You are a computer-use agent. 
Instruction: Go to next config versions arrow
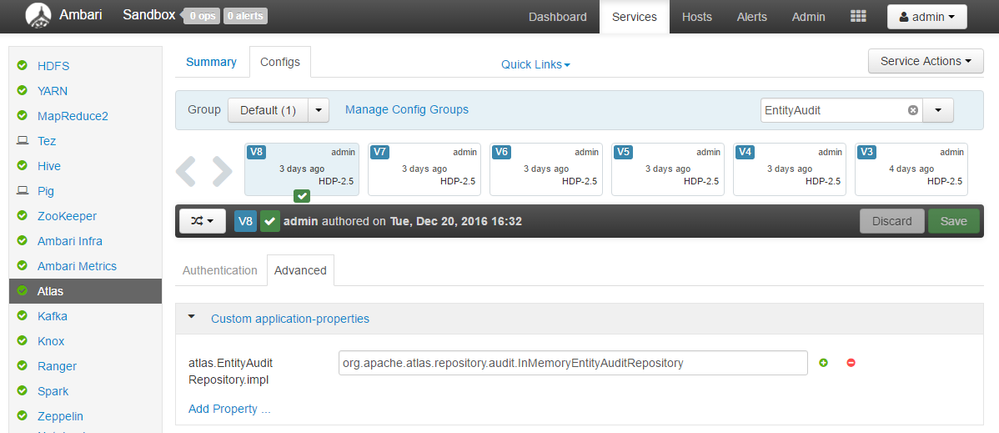click(x=221, y=170)
